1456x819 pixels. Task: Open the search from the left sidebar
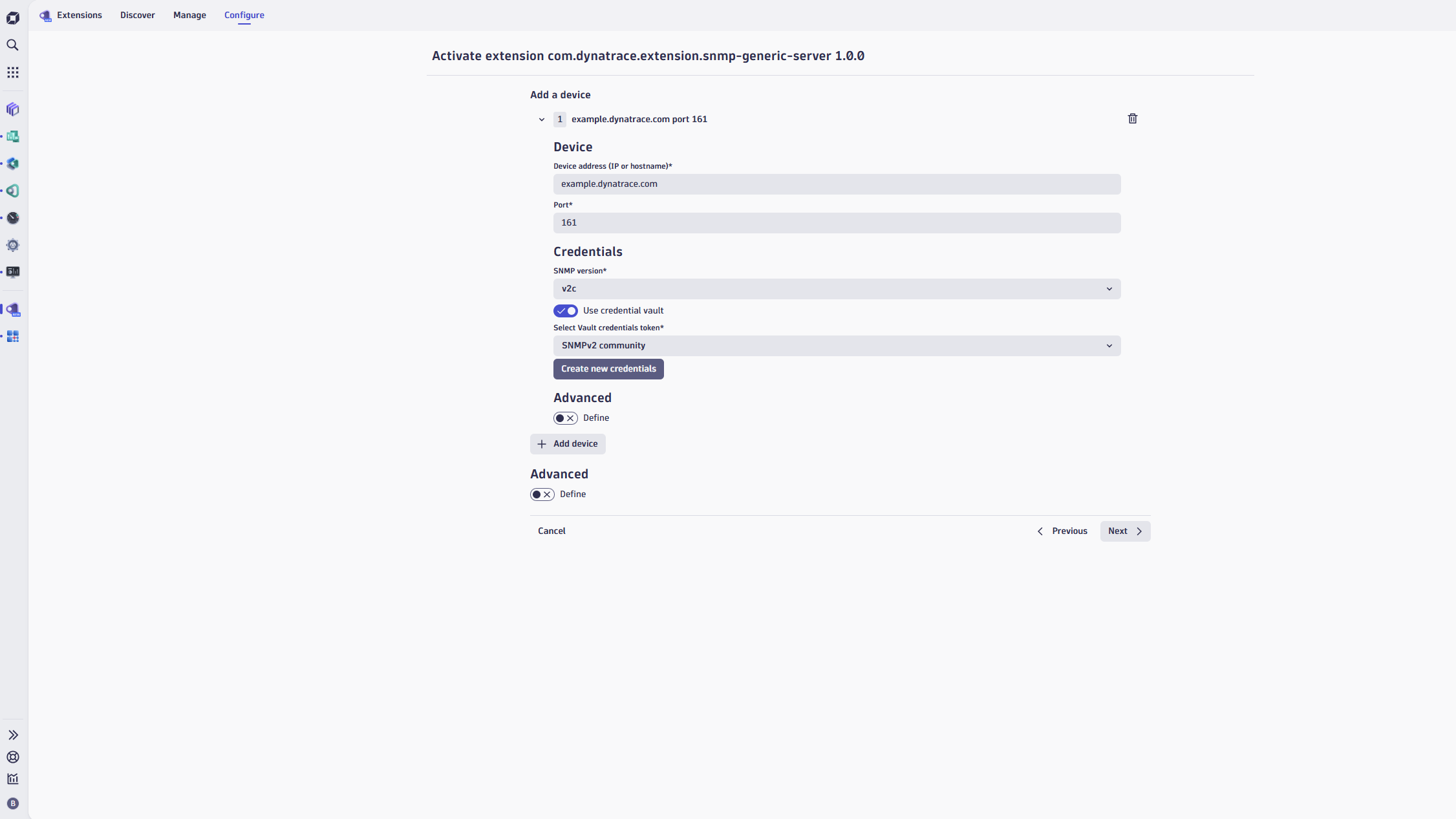click(x=13, y=45)
